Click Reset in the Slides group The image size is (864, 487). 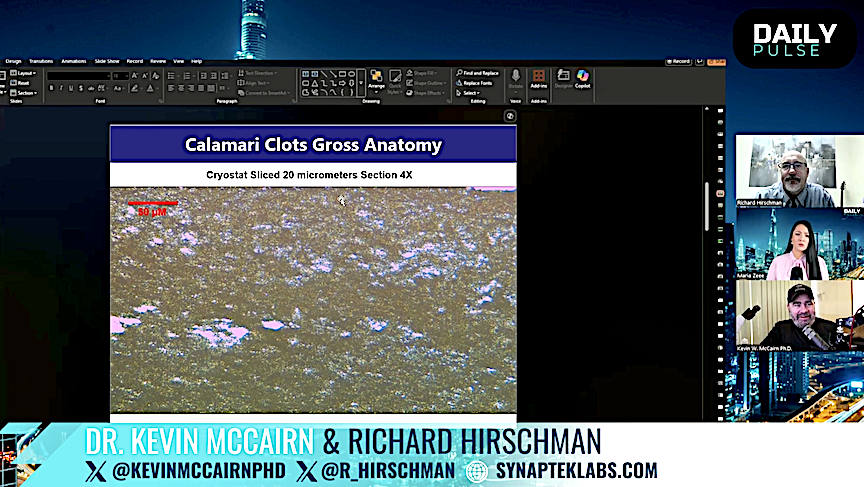point(23,83)
